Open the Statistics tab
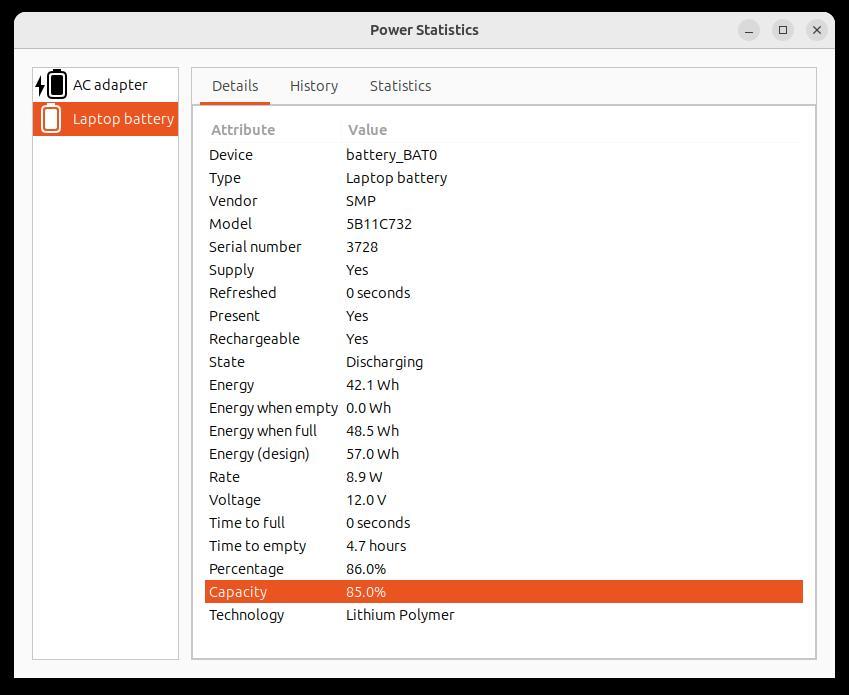Viewport: 849px width, 695px height. pyautogui.click(x=400, y=86)
